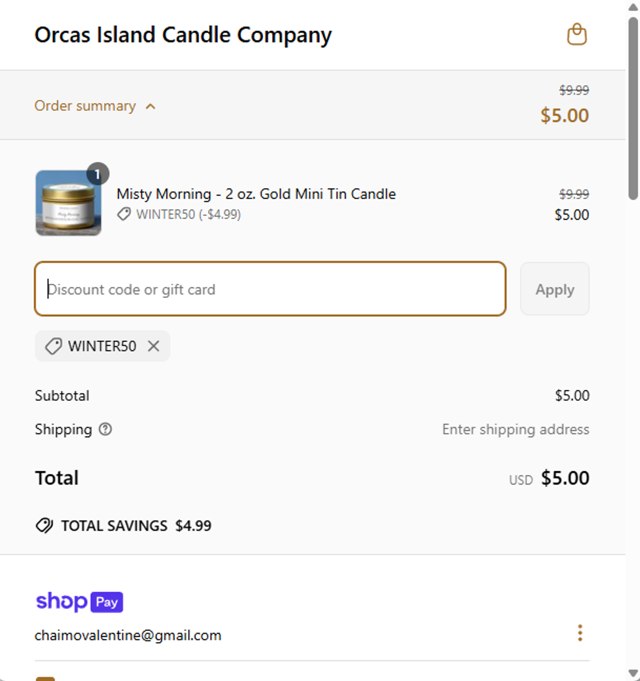Click the discount code input field
This screenshot has width=640, height=681.
point(270,289)
